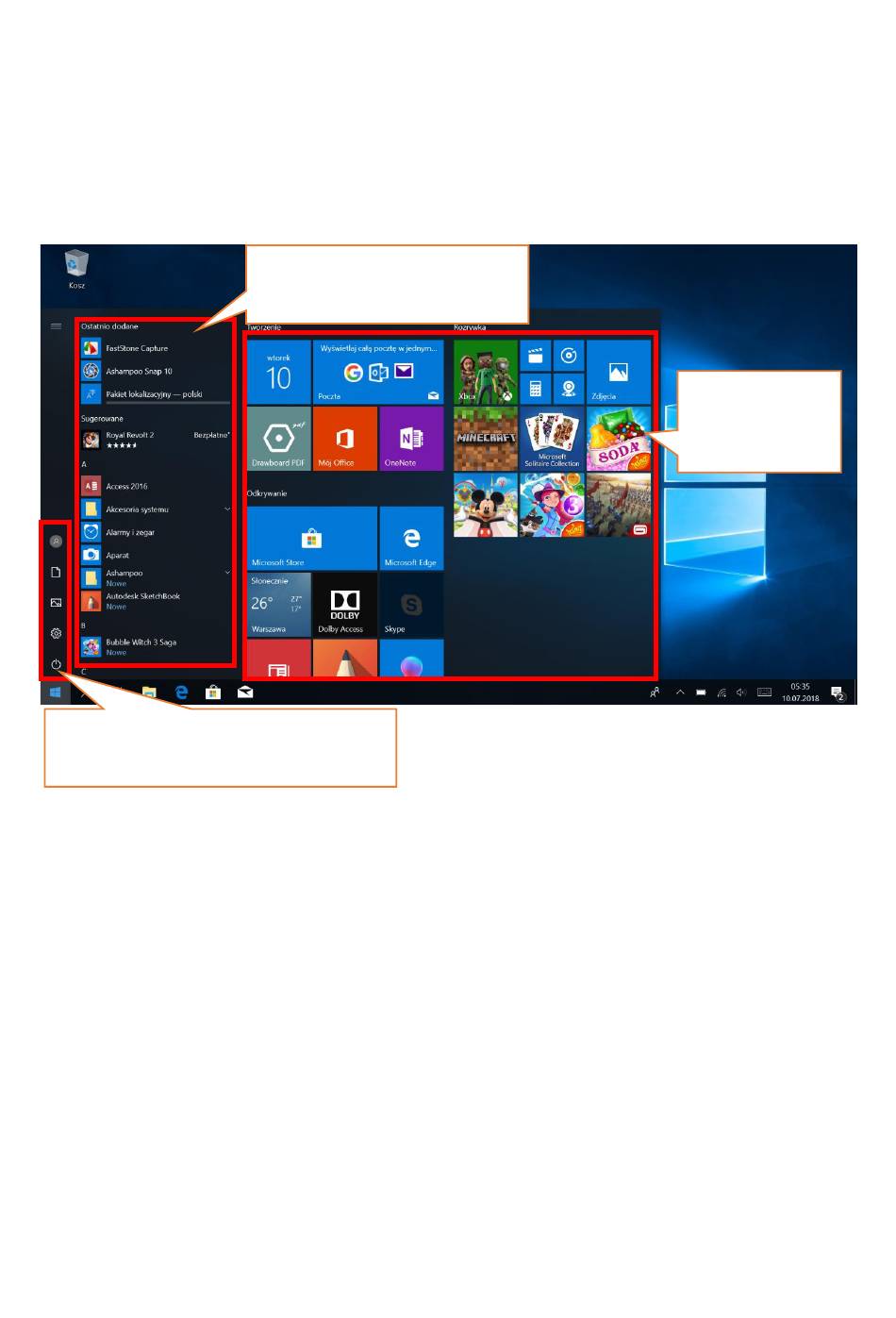This screenshot has height=1318, width=896.
Task: Open the Mickey Mouse game tile
Action: (486, 505)
